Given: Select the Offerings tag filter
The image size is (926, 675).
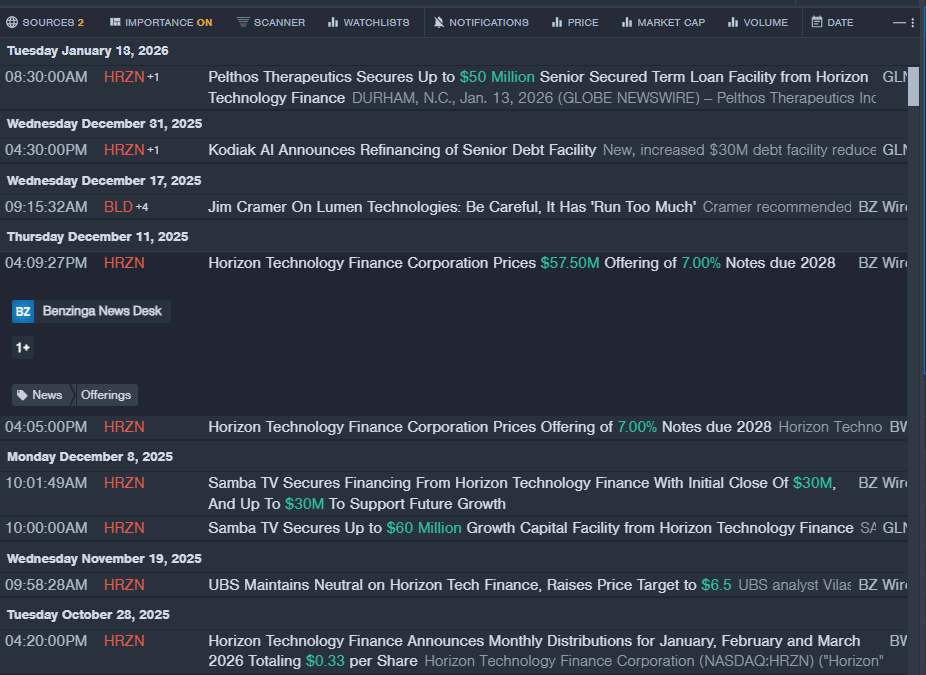Looking at the screenshot, I should (x=106, y=394).
